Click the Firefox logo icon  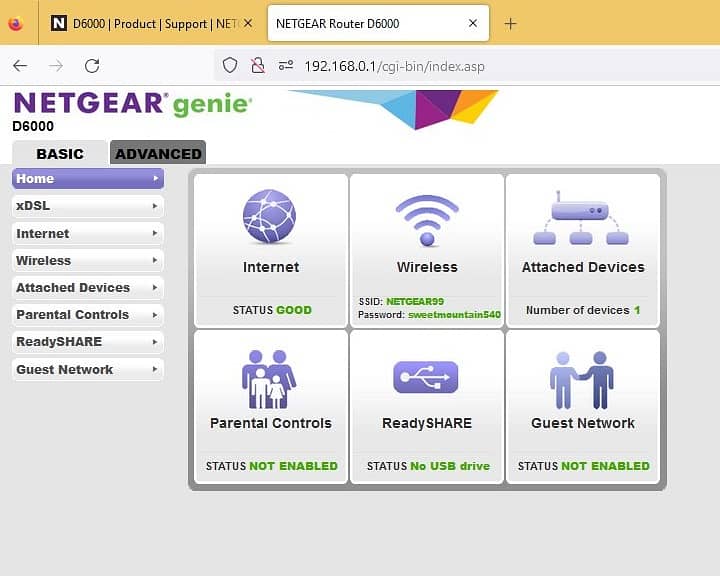16,23
